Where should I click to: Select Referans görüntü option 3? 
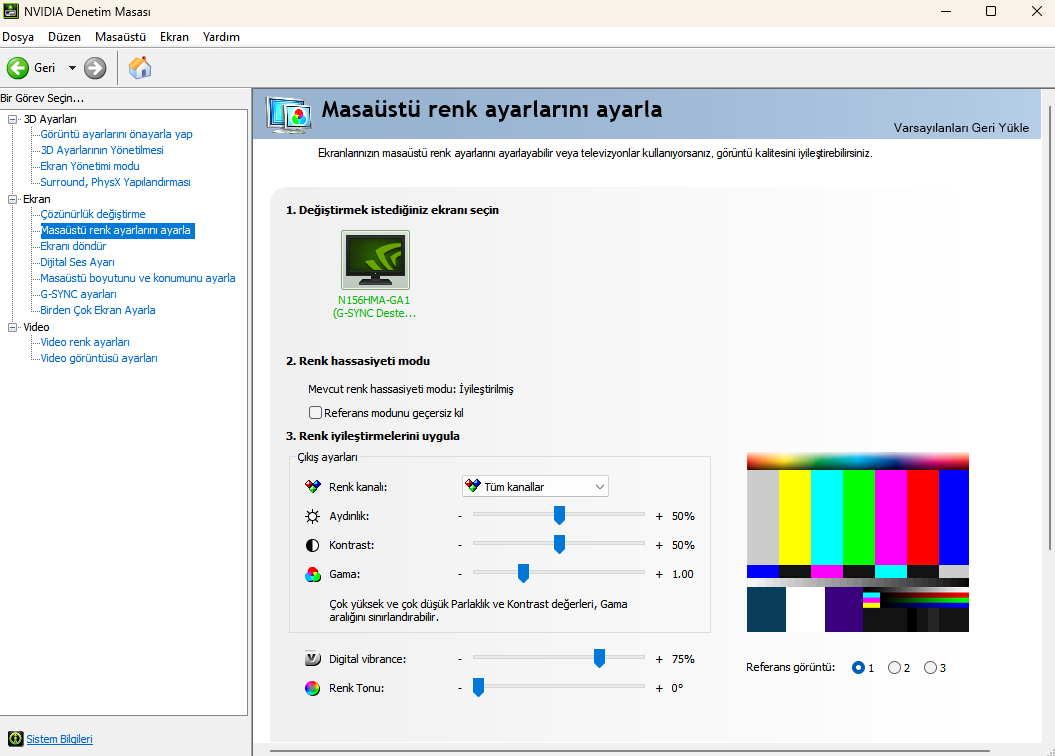930,667
